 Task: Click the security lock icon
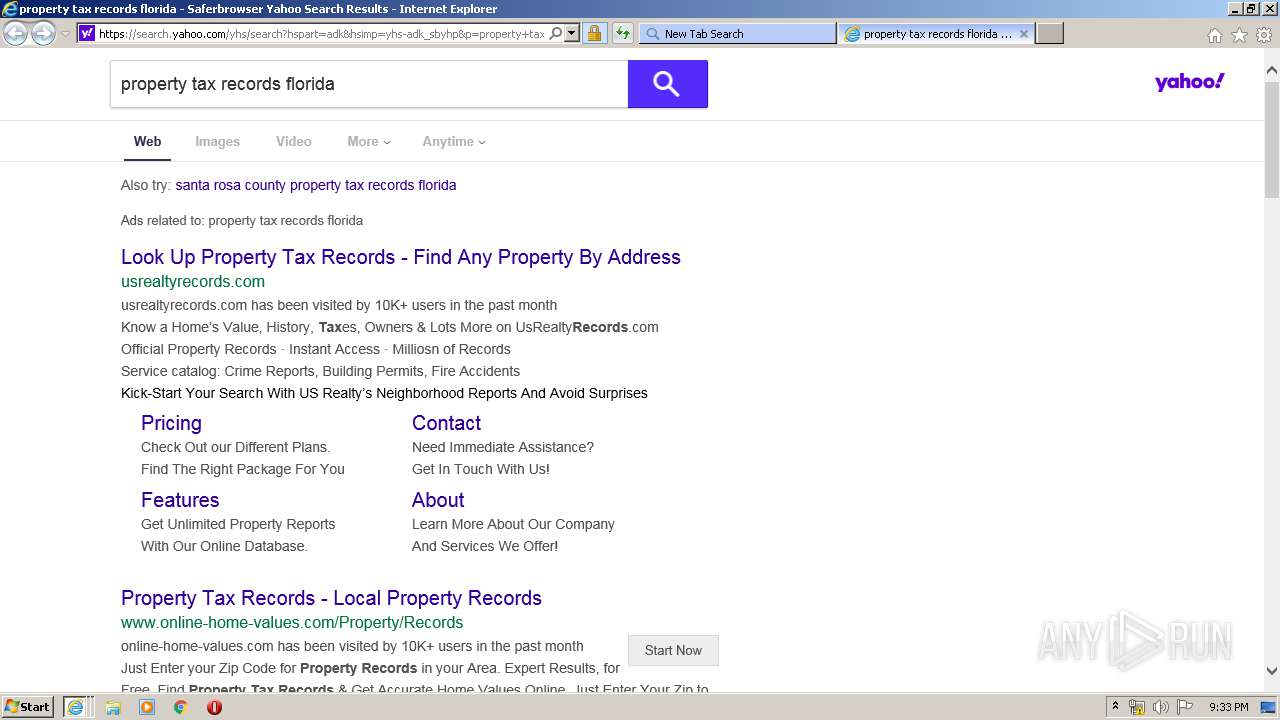[594, 33]
